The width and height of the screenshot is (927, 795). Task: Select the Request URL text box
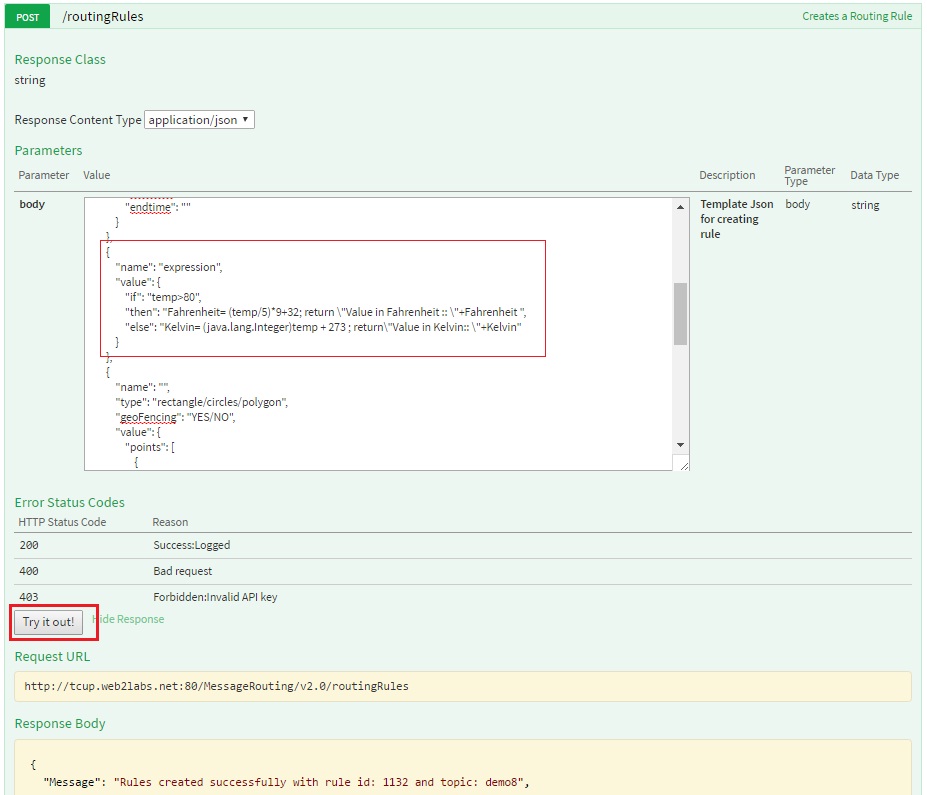pyautogui.click(x=463, y=686)
